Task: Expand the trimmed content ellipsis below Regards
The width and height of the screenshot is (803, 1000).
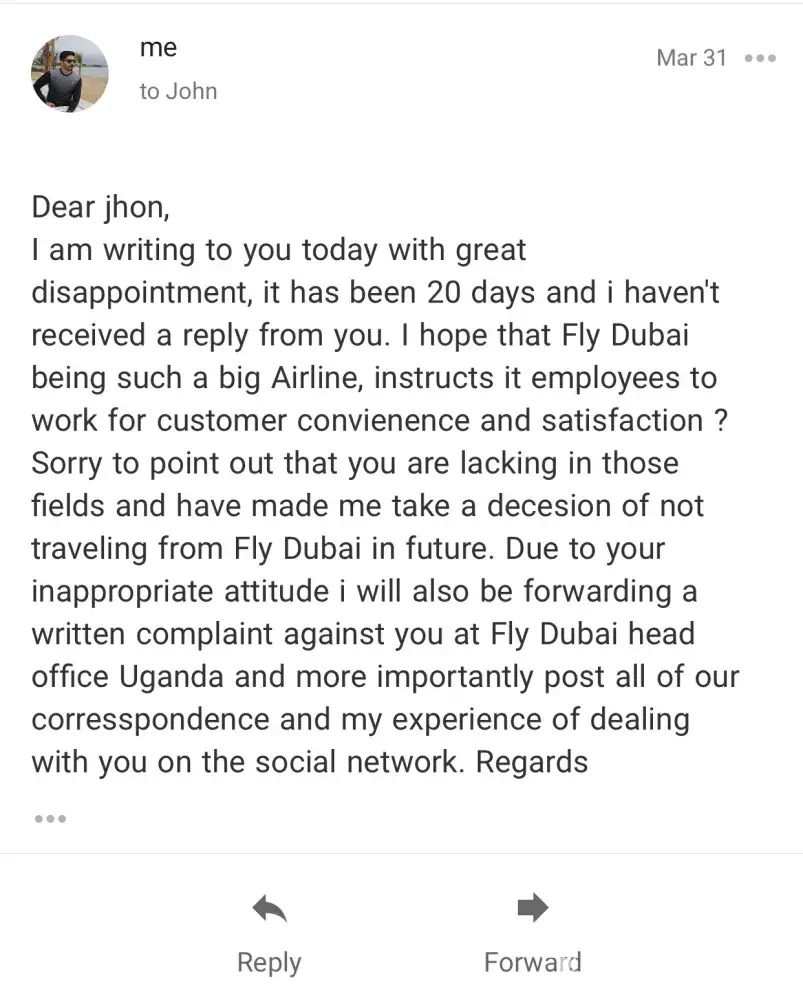Action: tap(50, 818)
